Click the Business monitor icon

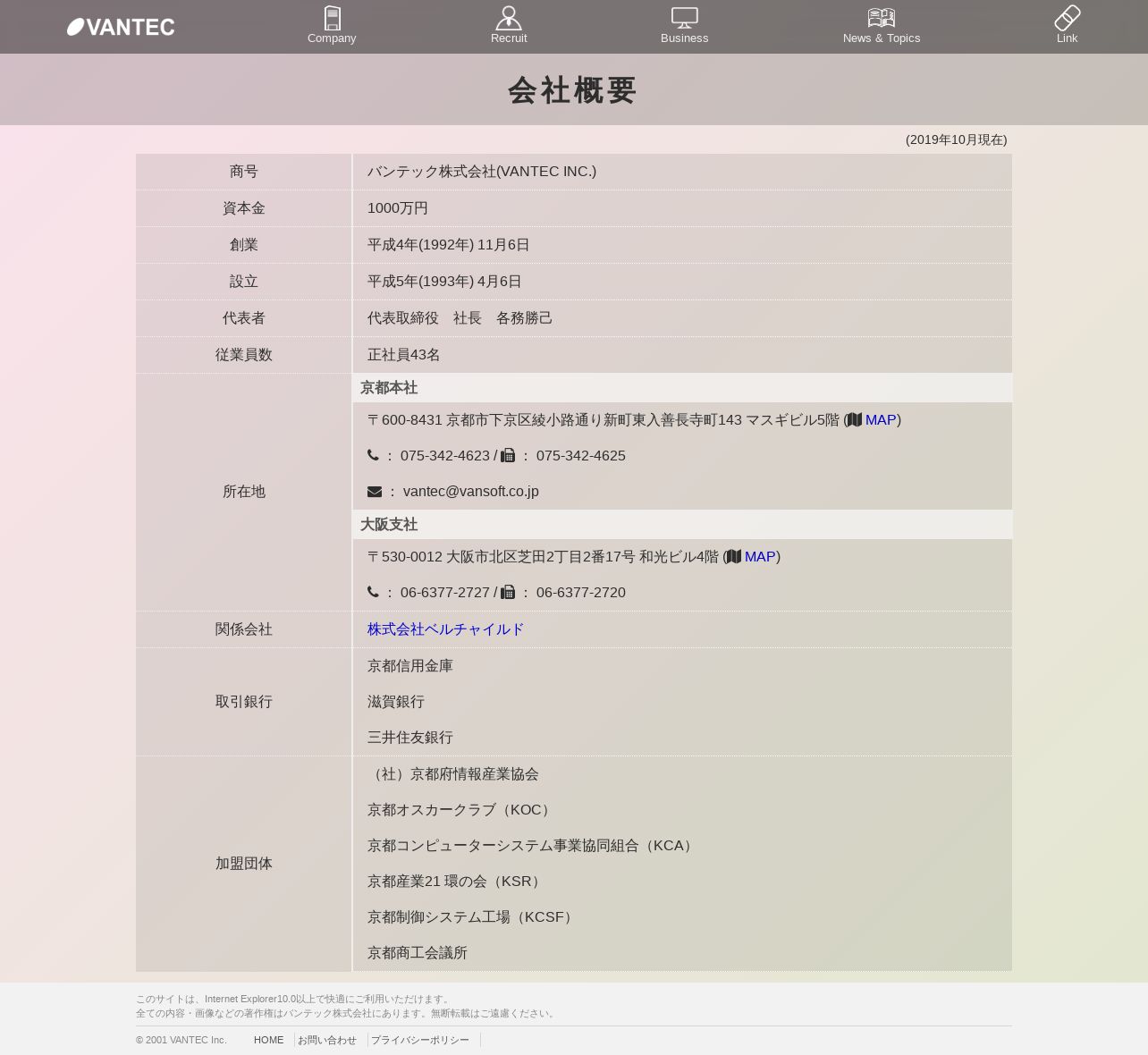click(685, 18)
